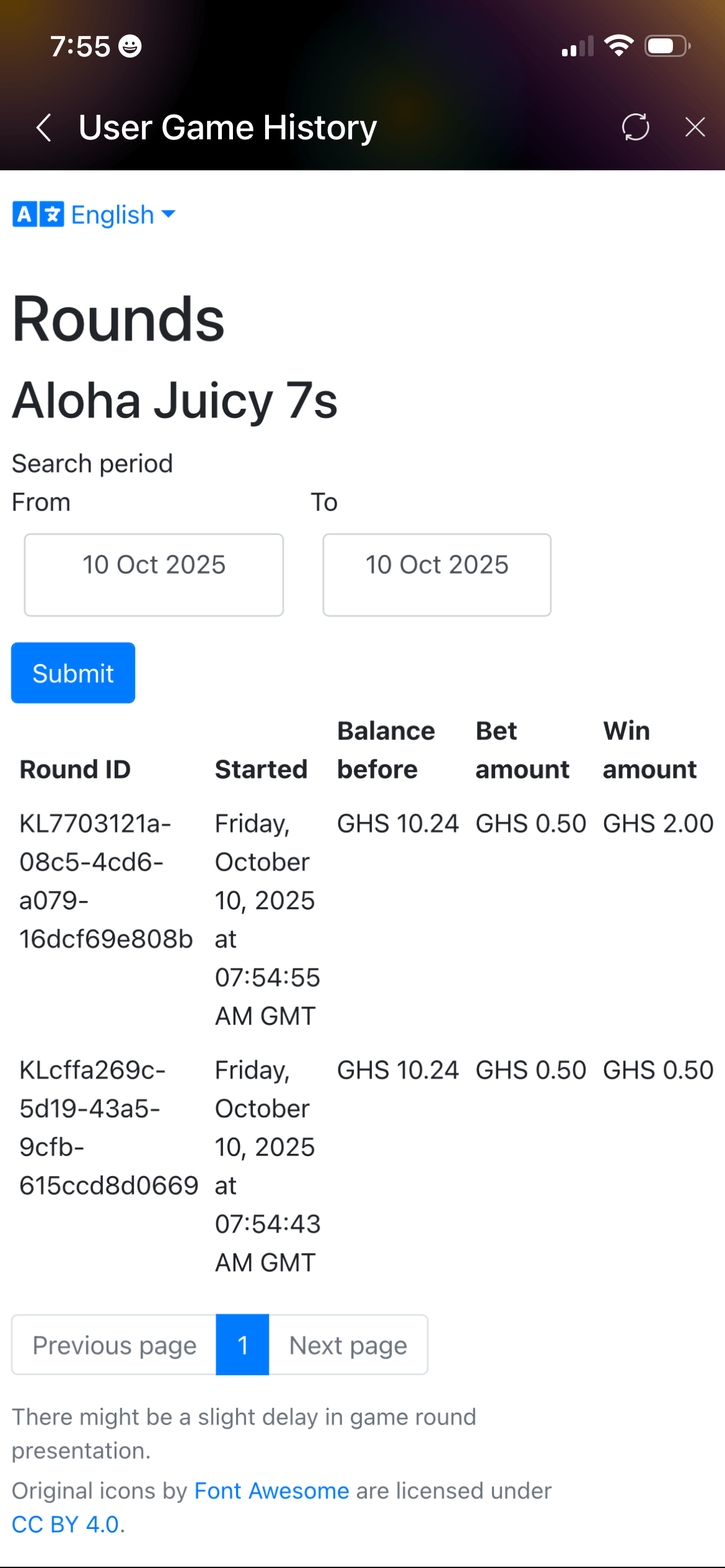Select round ID starting with KL7703121a
Screen dimensions: 725x1568
click(x=105, y=881)
